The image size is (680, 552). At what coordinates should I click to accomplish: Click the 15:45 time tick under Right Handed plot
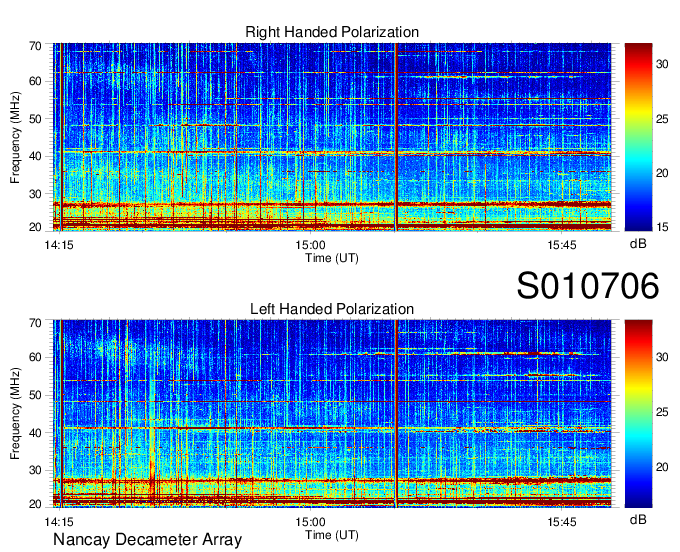[562, 245]
